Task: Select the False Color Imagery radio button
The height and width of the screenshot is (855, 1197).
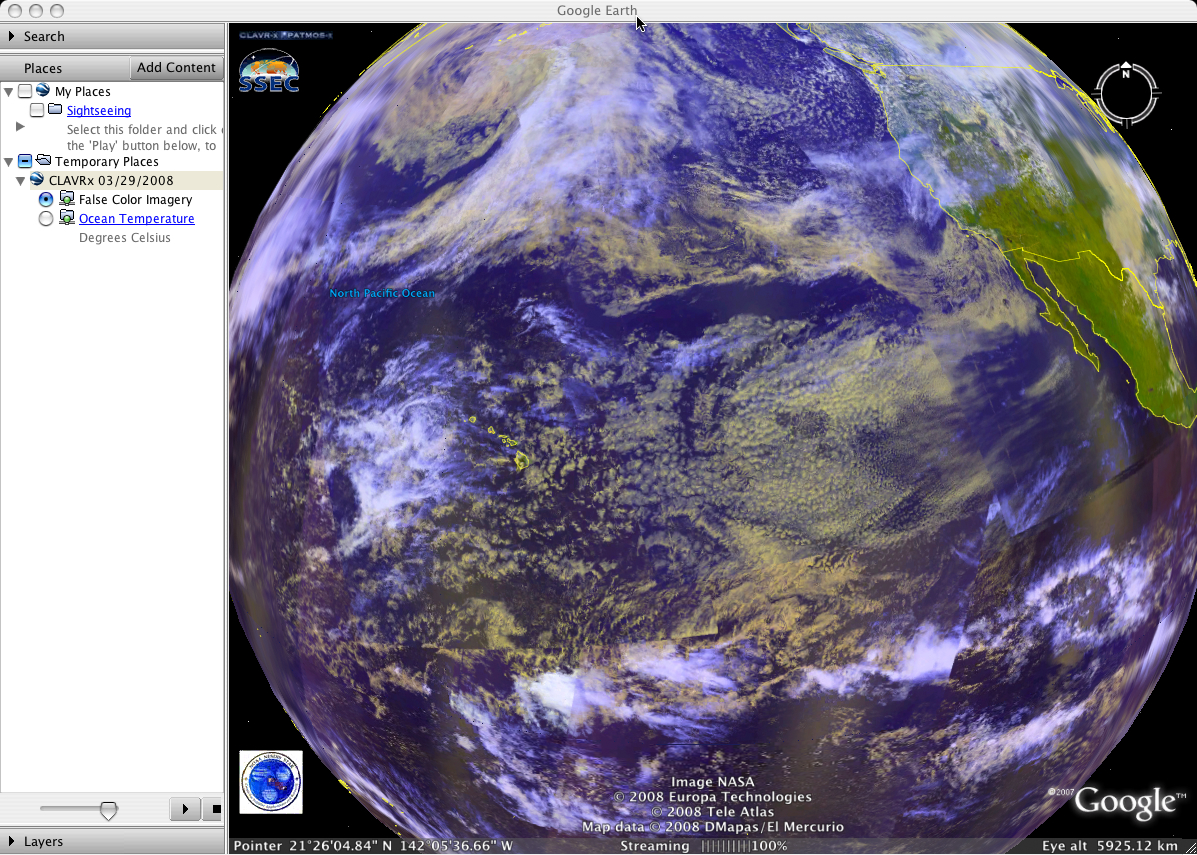Action: pyautogui.click(x=46, y=200)
